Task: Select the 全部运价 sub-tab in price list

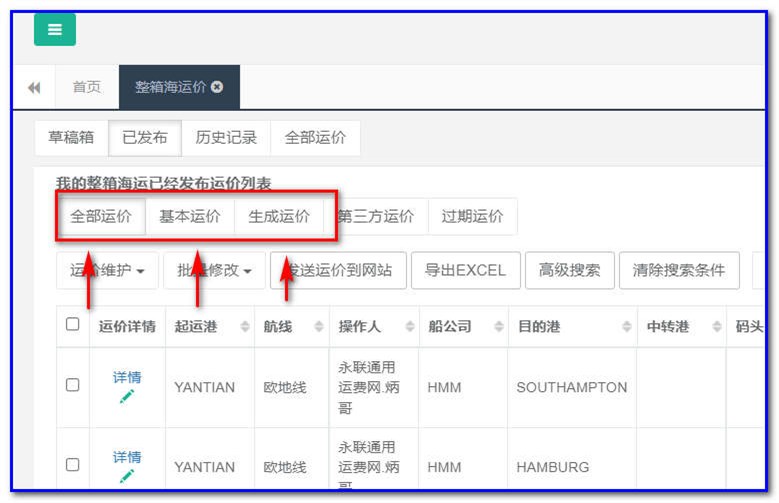Action: (101, 216)
